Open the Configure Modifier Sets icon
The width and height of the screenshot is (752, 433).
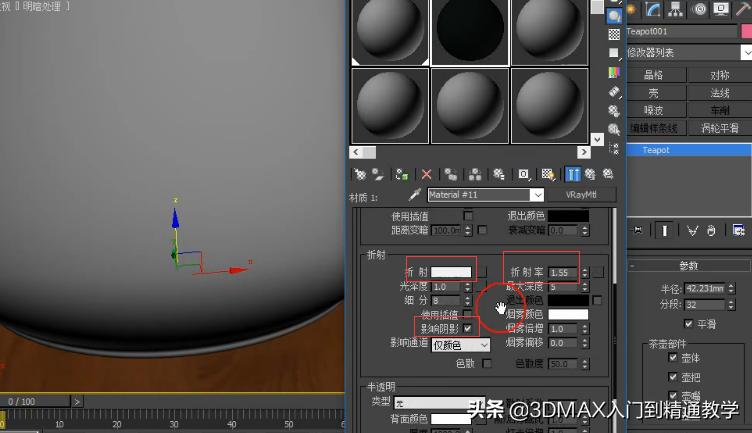tap(738, 231)
